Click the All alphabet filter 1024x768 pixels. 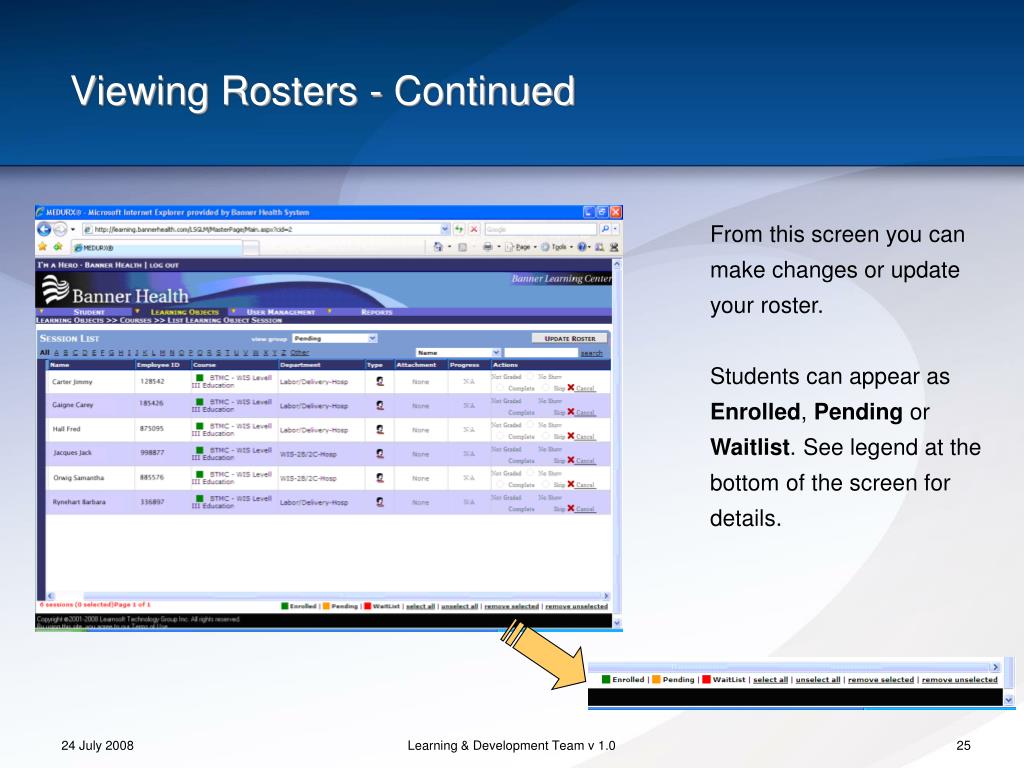44,353
